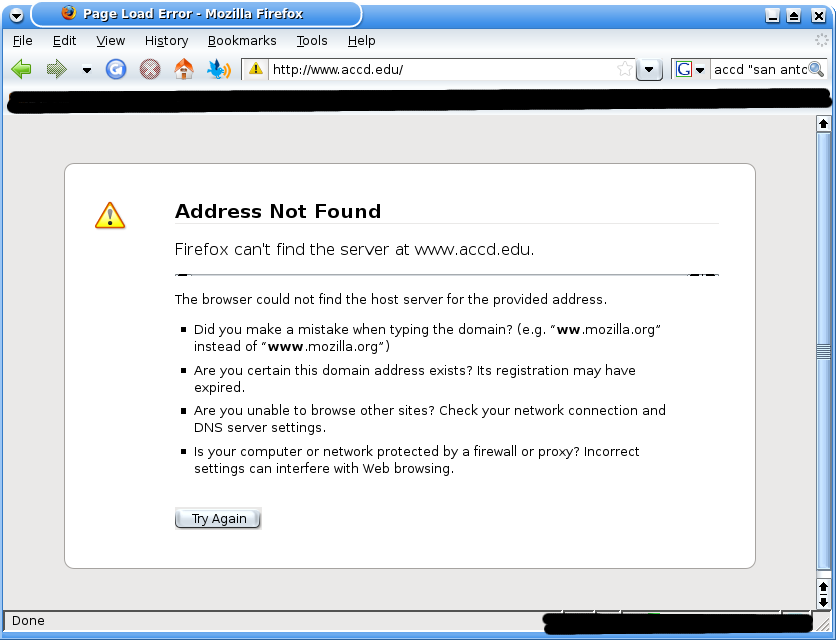Image resolution: width=836 pixels, height=640 pixels.
Task: Click the bullet about mistake typing the domain
Action: click(x=427, y=338)
